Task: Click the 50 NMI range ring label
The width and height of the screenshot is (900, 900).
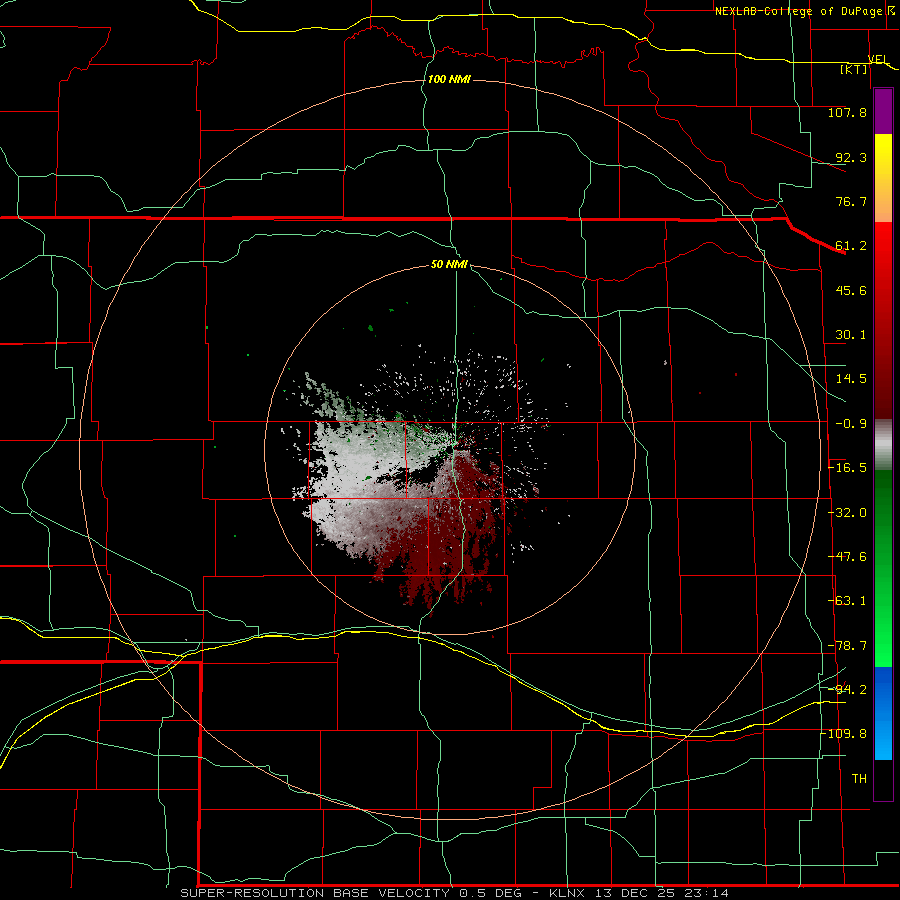Action: coord(449,265)
